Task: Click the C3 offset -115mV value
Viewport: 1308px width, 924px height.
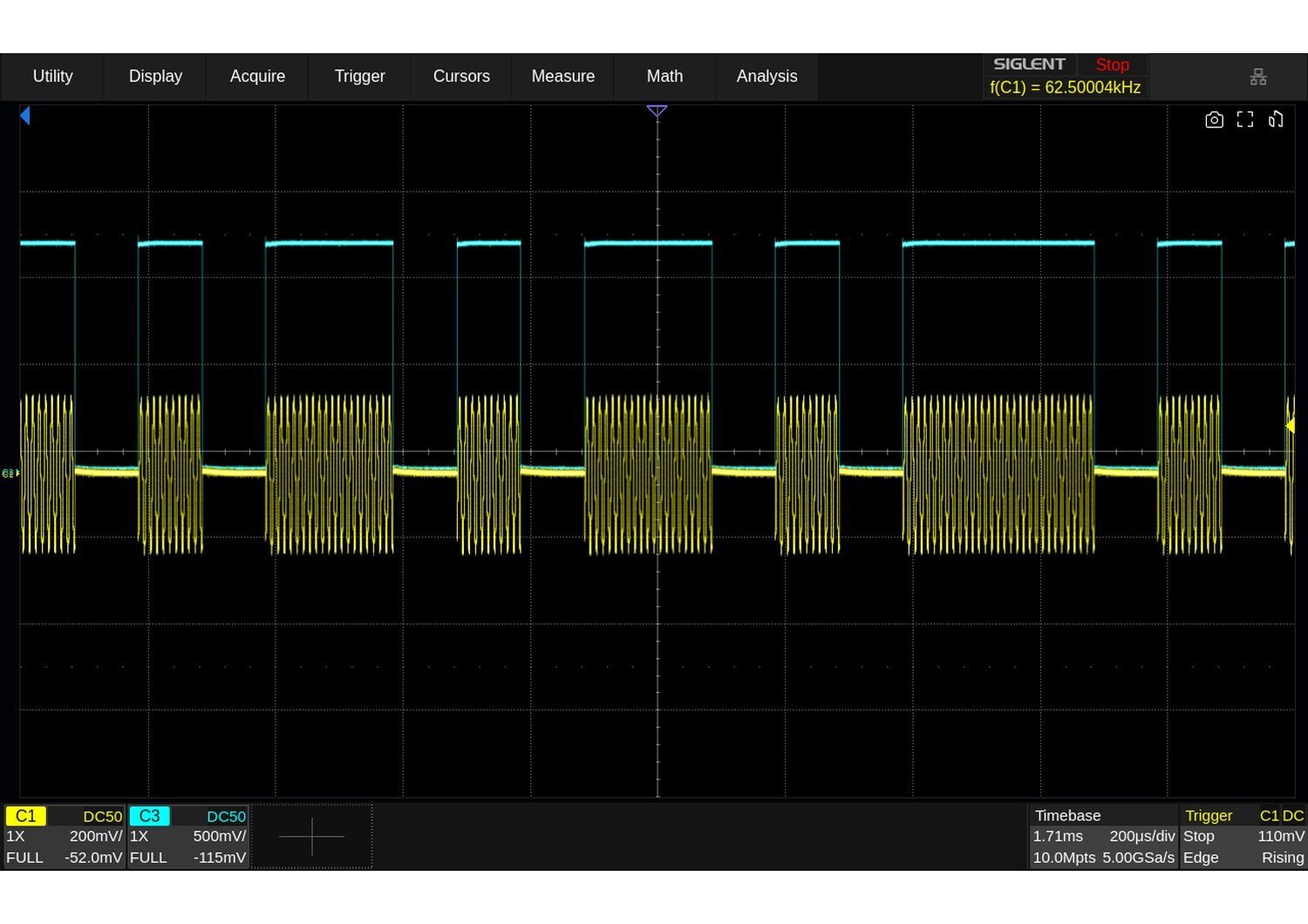Action: tap(220, 858)
